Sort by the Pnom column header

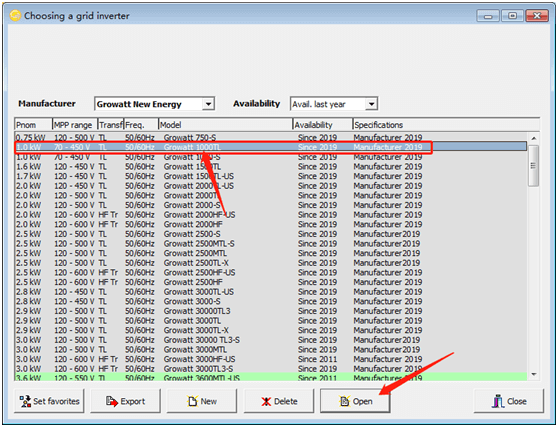33,125
